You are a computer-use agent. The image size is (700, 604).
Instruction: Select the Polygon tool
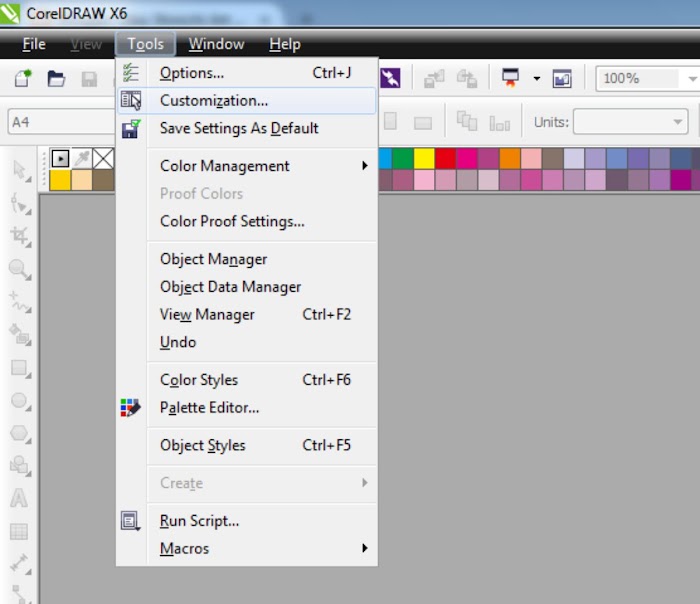click(x=20, y=433)
